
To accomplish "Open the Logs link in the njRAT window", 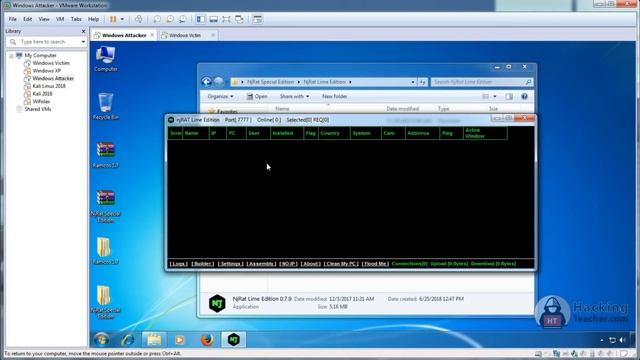I will click(179, 264).
